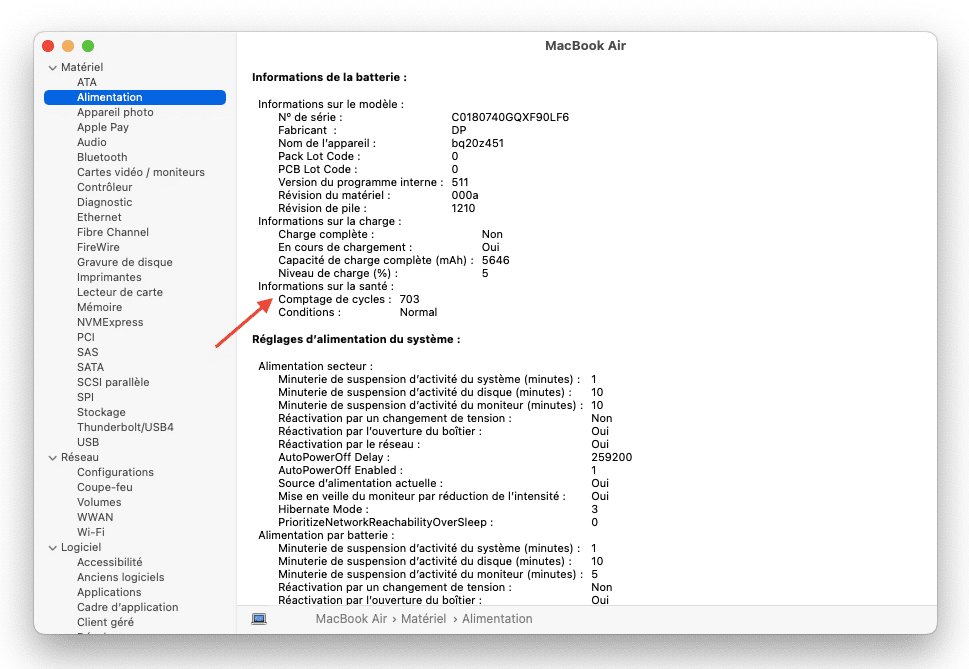Screen dimensions: 969x669
Task: Select WWAN in the sidebar
Action: pyautogui.click(x=95, y=517)
